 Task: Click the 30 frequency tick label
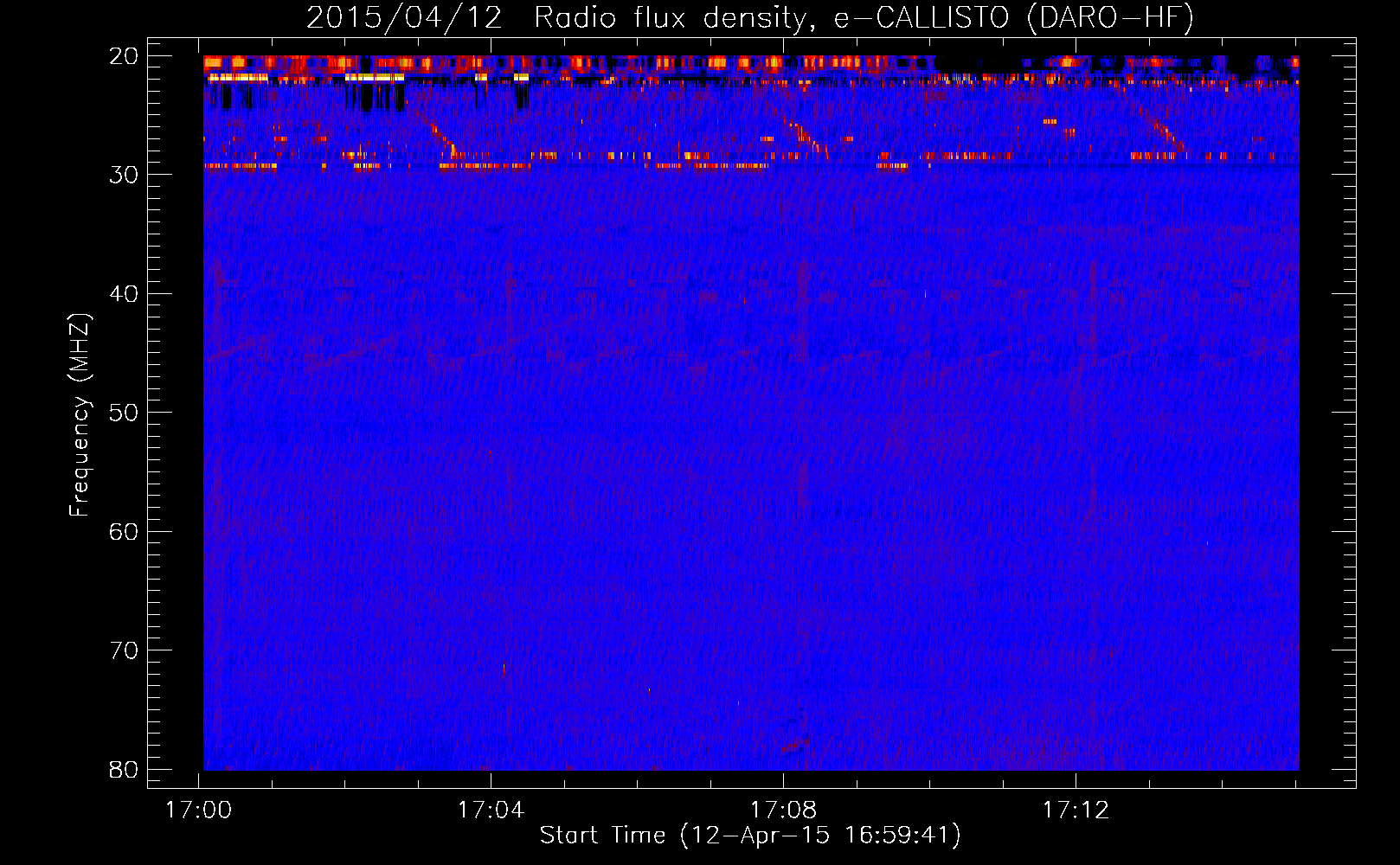tap(124, 175)
